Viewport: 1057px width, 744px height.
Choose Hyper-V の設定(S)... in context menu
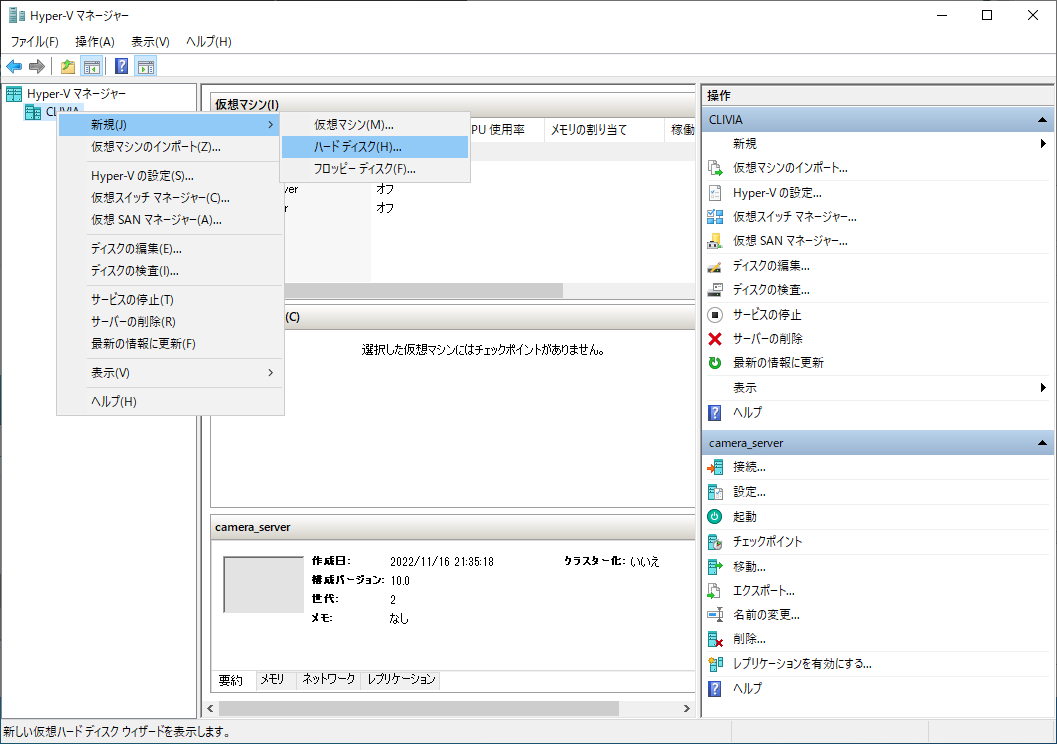point(170,176)
